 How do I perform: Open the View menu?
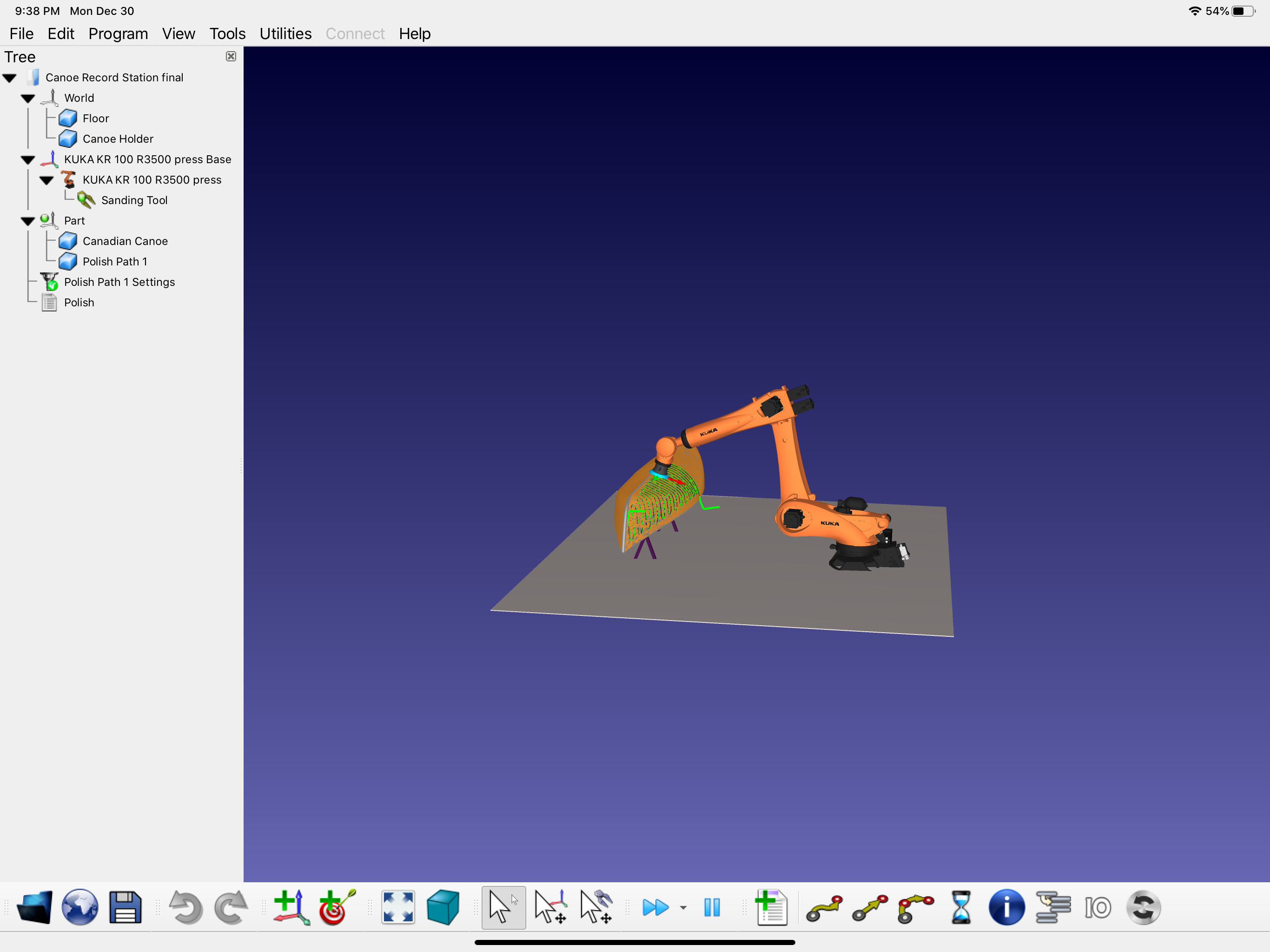click(x=179, y=34)
